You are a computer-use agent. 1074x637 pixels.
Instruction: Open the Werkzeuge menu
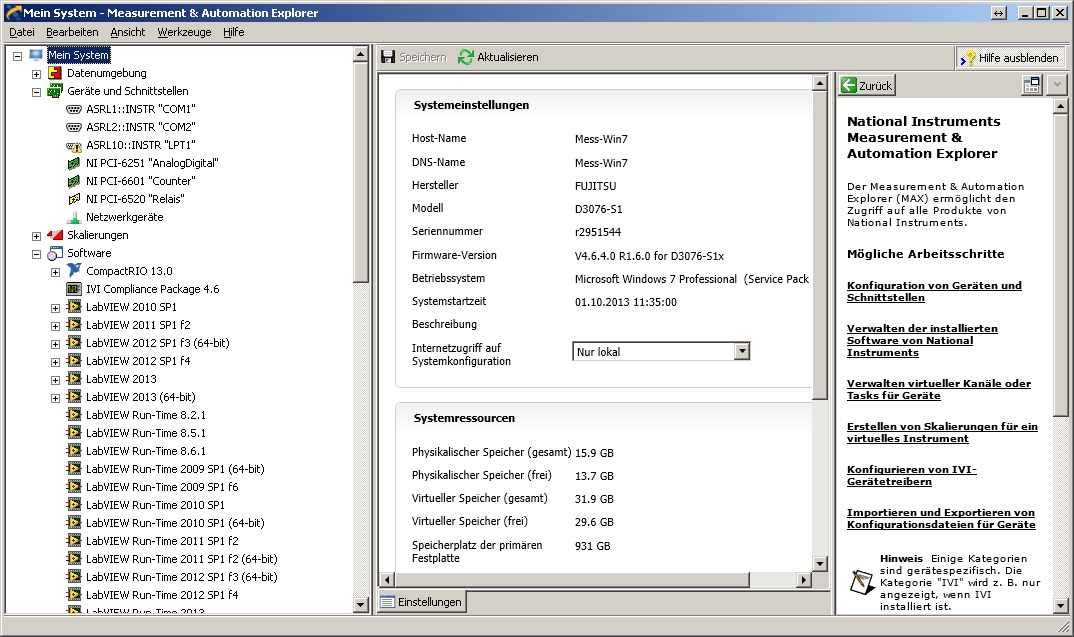184,32
